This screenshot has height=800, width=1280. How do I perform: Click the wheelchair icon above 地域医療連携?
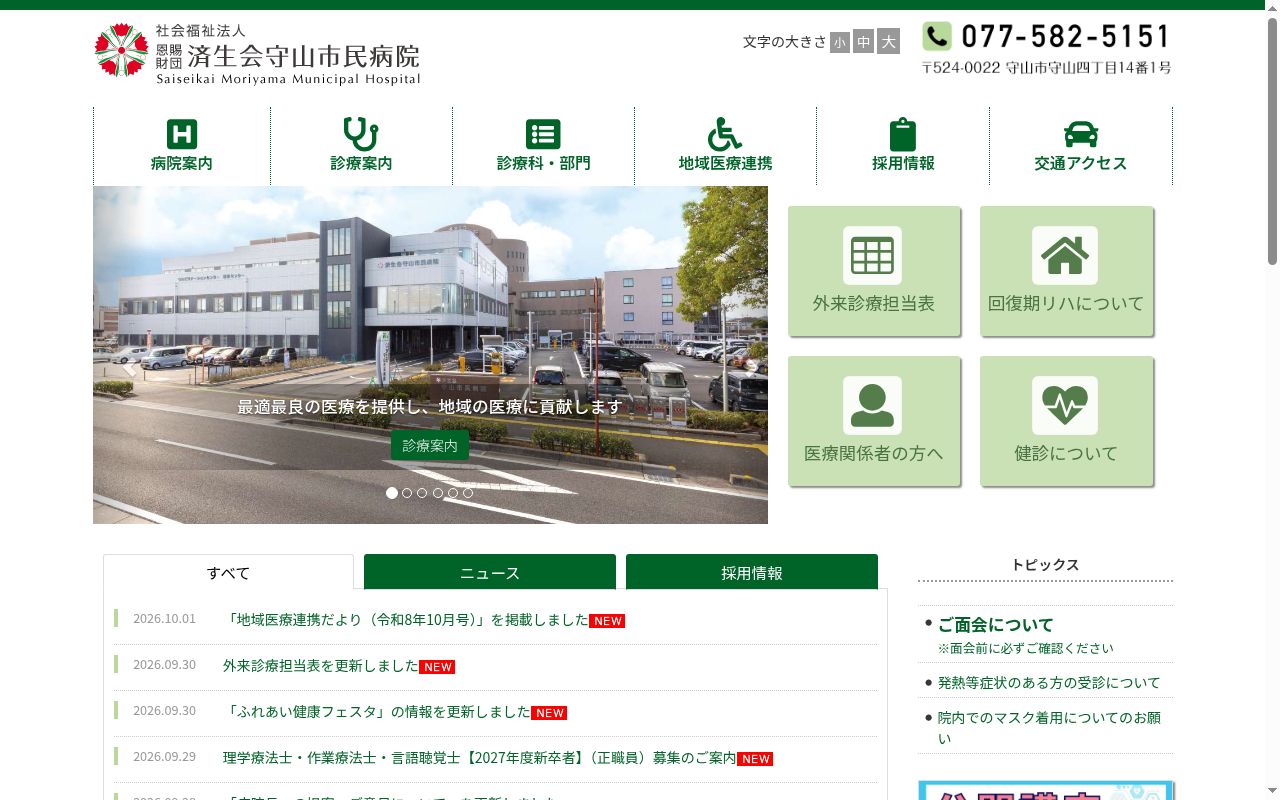pos(725,134)
